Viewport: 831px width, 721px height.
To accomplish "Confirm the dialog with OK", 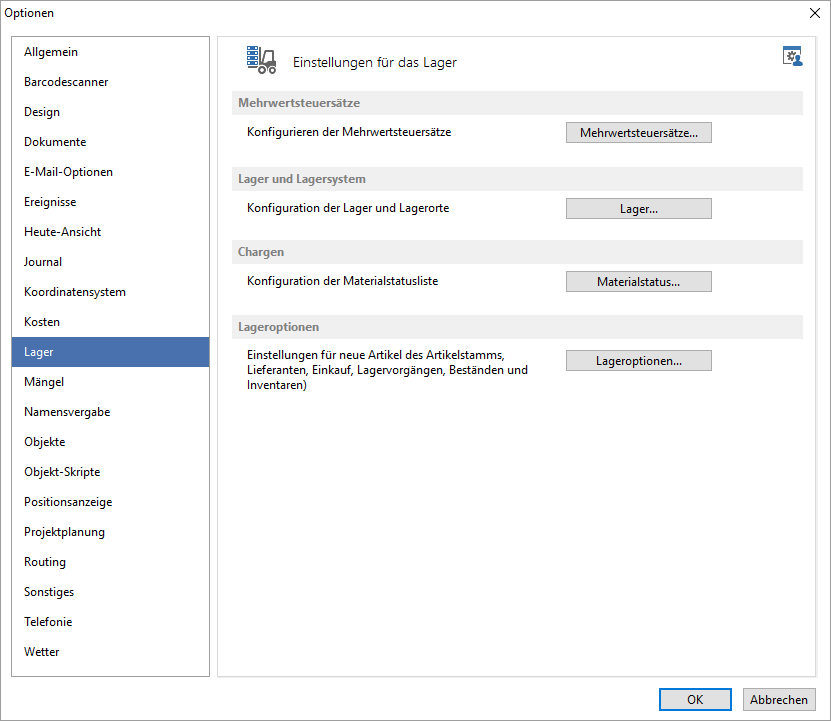I will [695, 700].
